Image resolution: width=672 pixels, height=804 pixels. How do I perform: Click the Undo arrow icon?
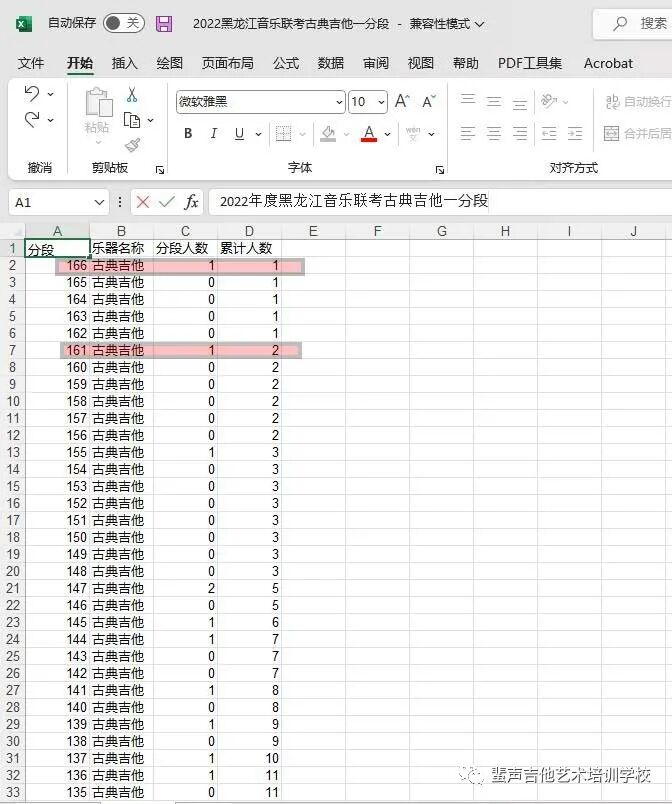32,93
